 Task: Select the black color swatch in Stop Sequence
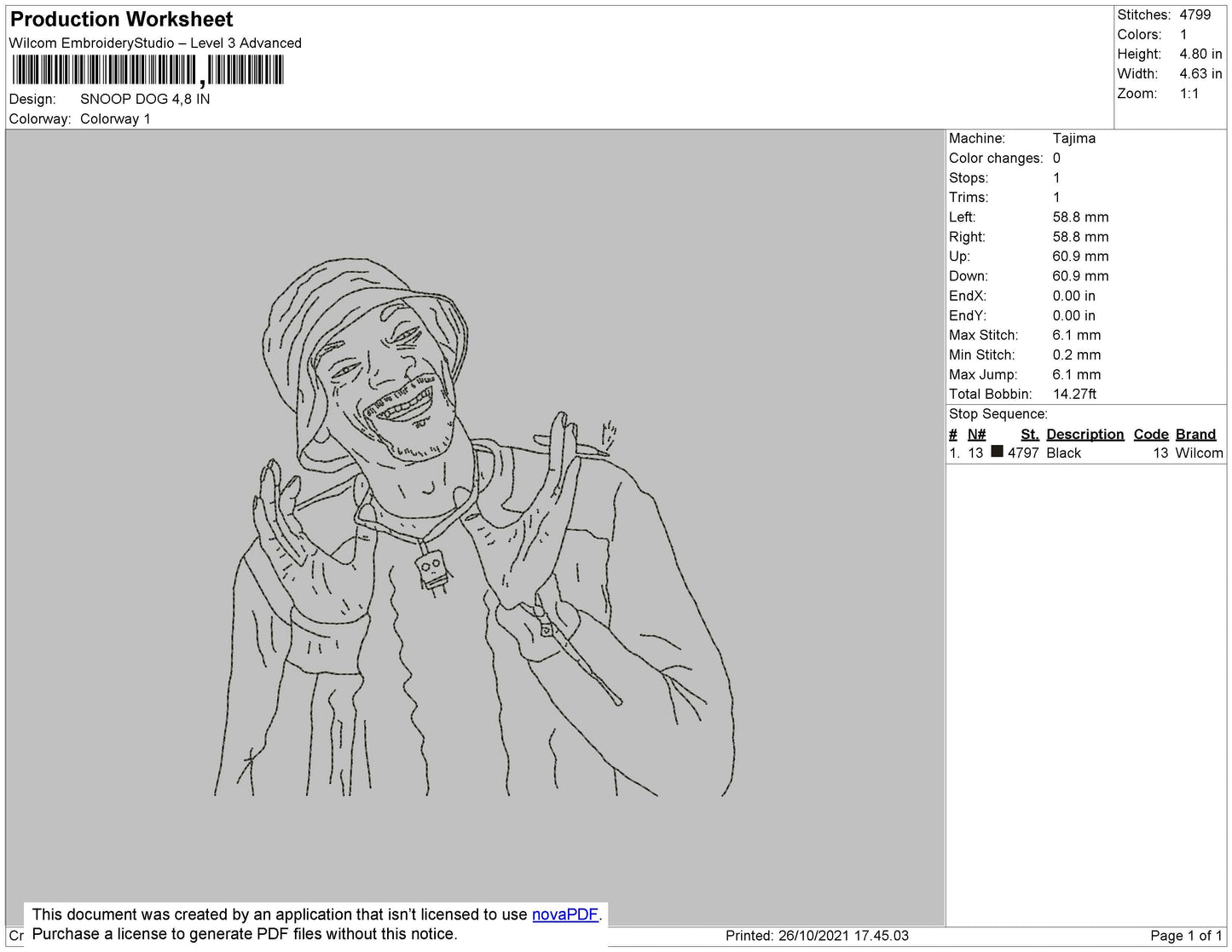pyautogui.click(x=997, y=452)
